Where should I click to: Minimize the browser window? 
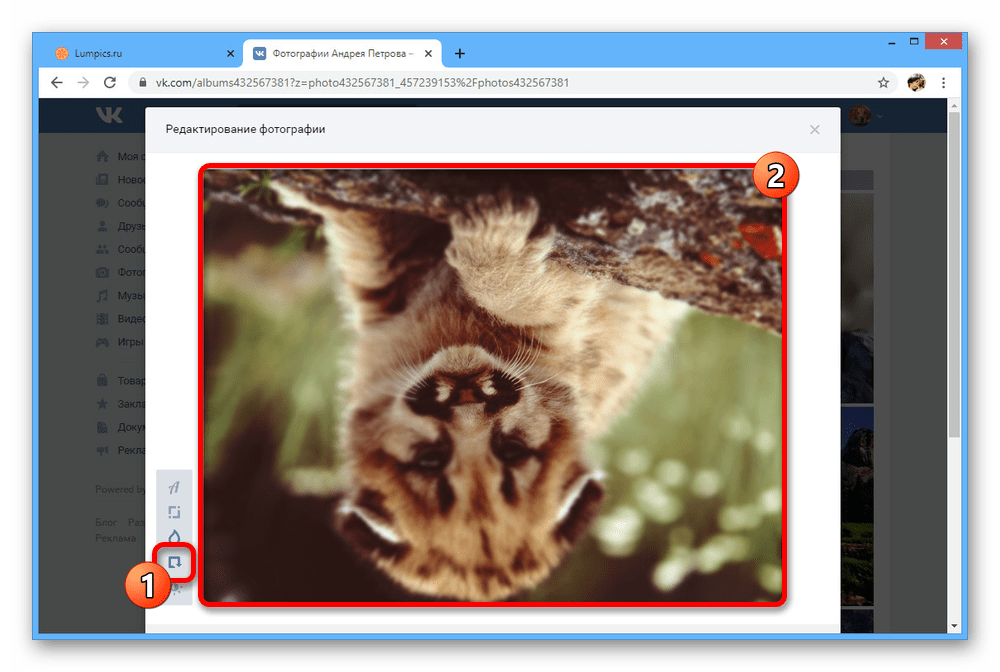point(892,42)
